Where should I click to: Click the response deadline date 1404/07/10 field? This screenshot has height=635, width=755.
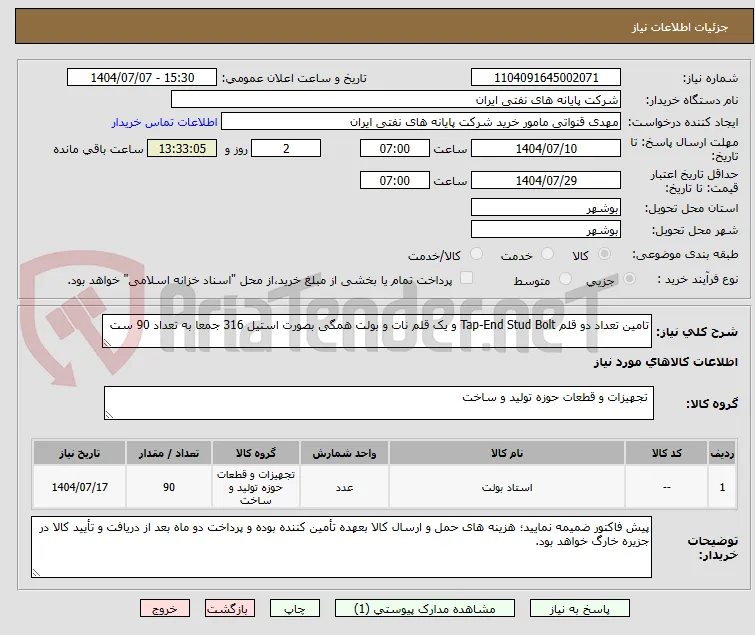click(546, 148)
